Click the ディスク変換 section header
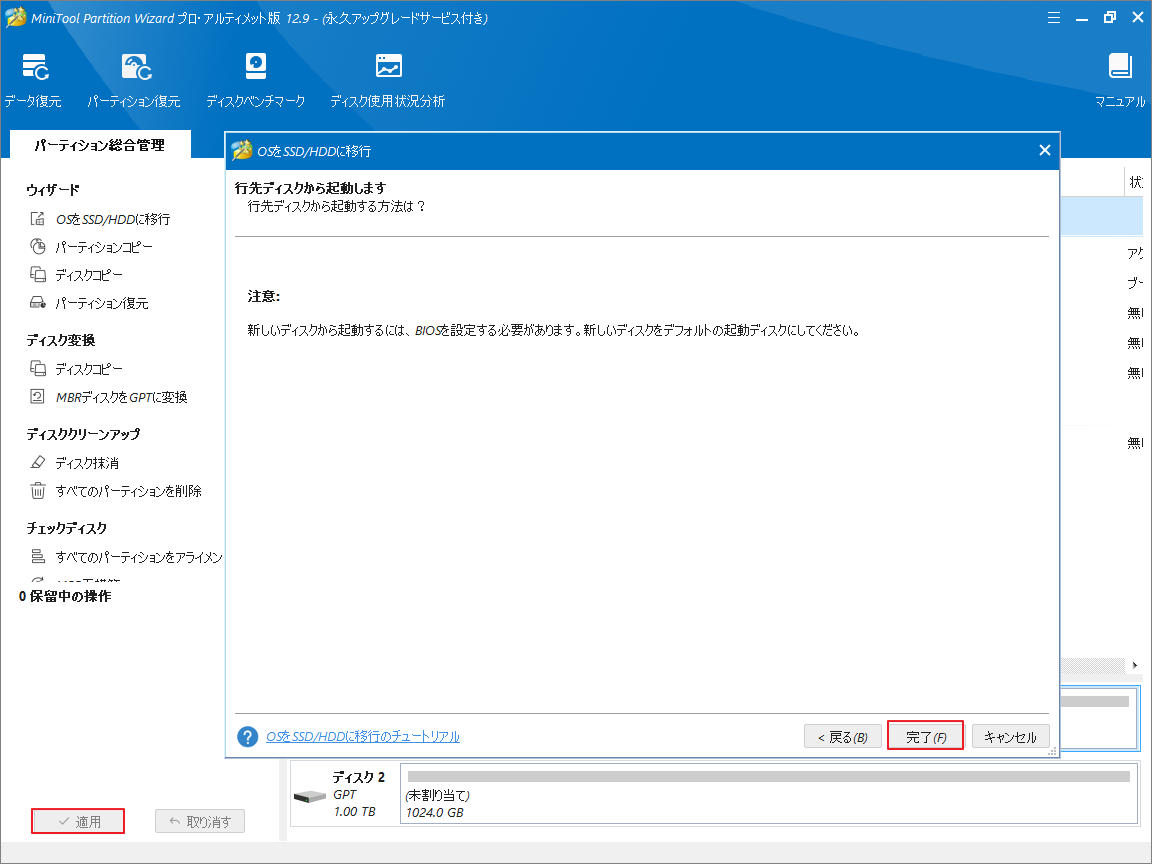 click(61, 340)
